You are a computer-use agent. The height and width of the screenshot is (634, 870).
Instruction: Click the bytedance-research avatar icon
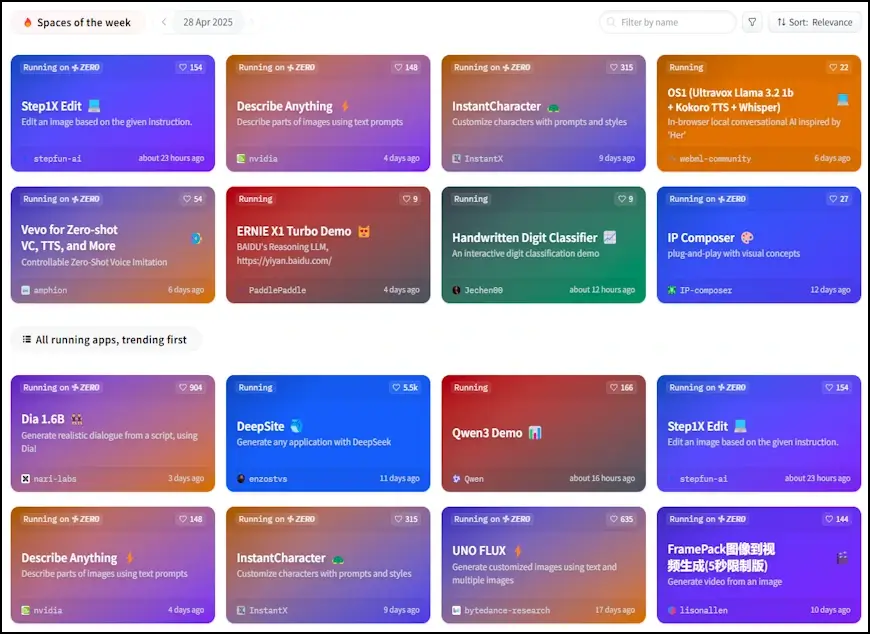(x=456, y=610)
